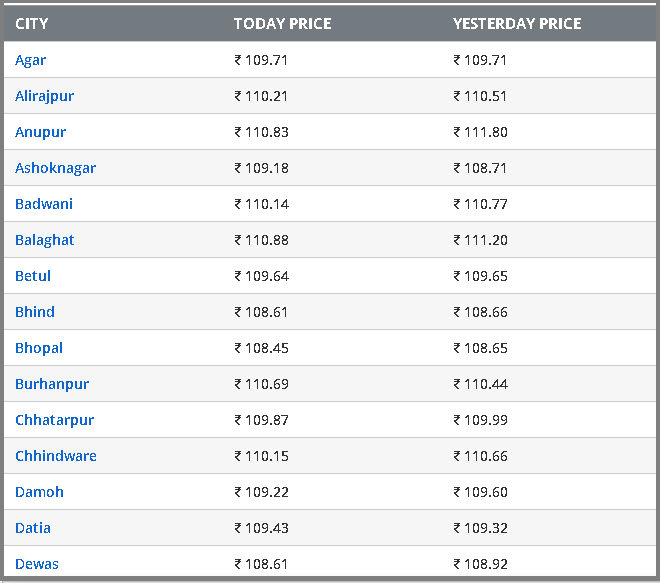This screenshot has width=660, height=583.
Task: Open the Bhind city link
Action: (35, 312)
